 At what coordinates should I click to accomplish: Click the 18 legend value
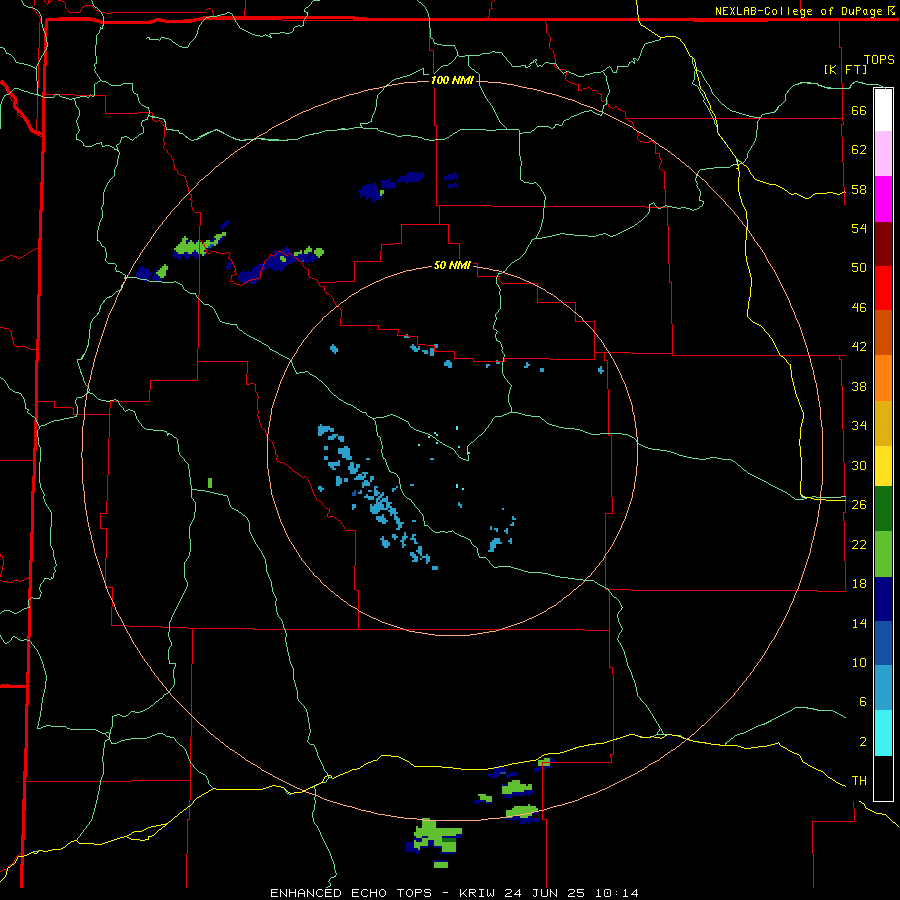[859, 583]
